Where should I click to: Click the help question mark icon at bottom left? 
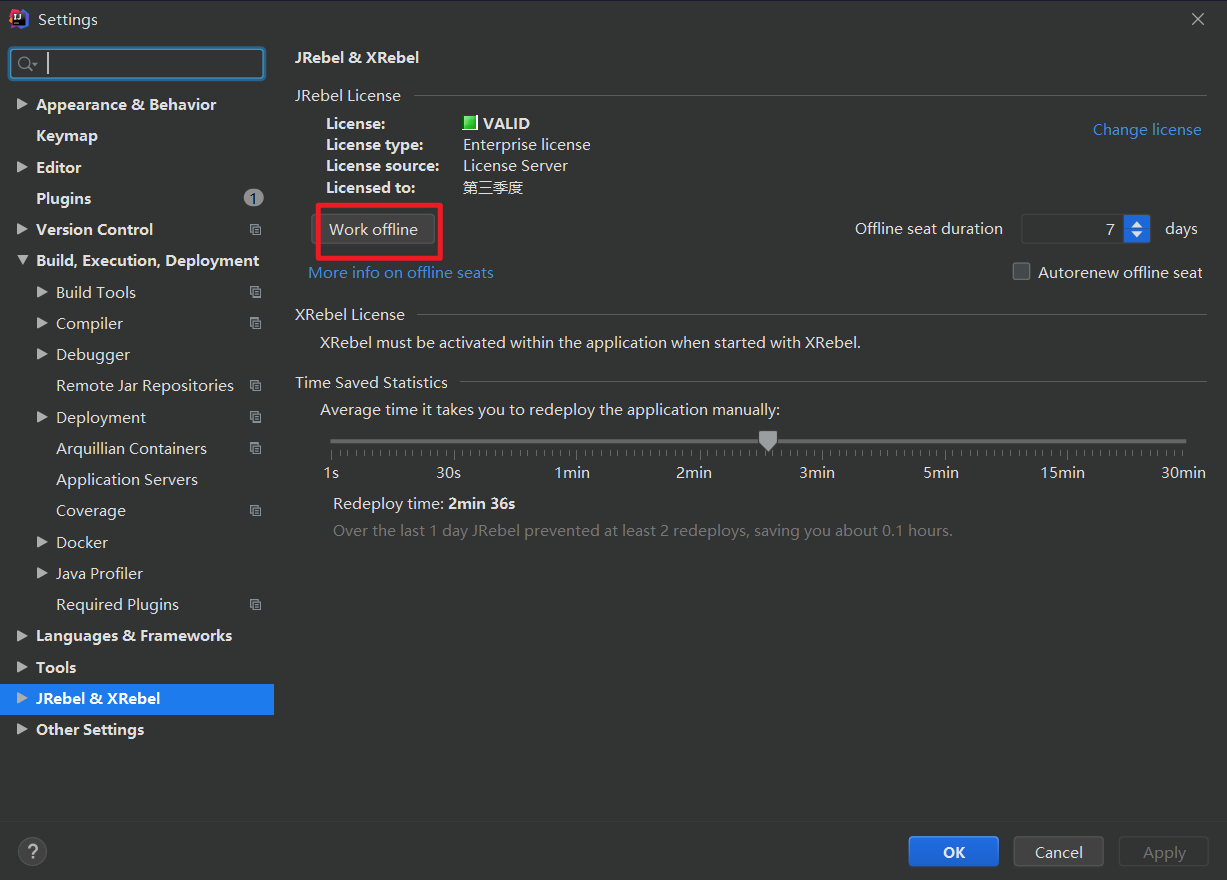pyautogui.click(x=32, y=851)
